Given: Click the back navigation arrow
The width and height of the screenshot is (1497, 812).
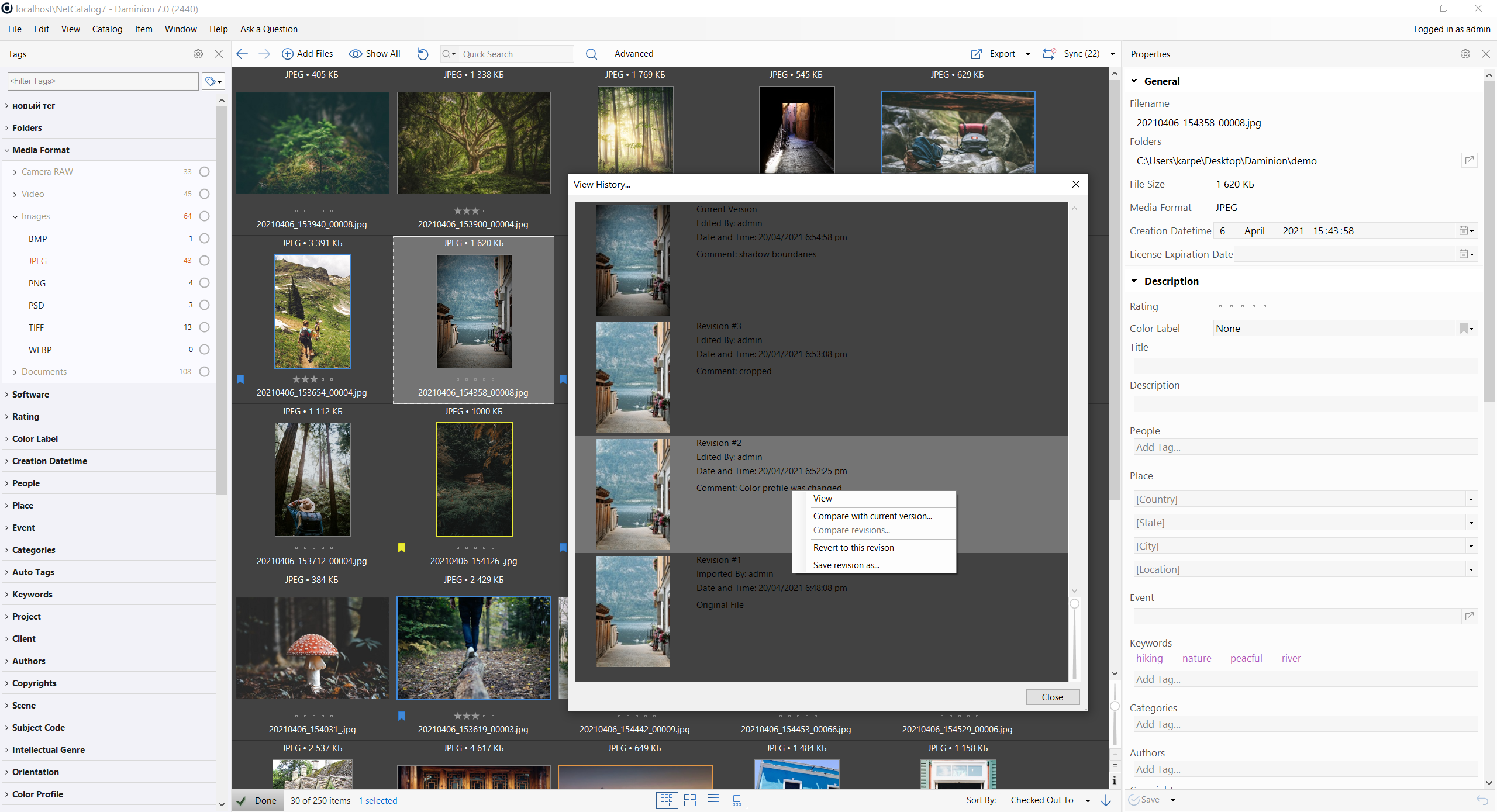Looking at the screenshot, I should tap(242, 53).
